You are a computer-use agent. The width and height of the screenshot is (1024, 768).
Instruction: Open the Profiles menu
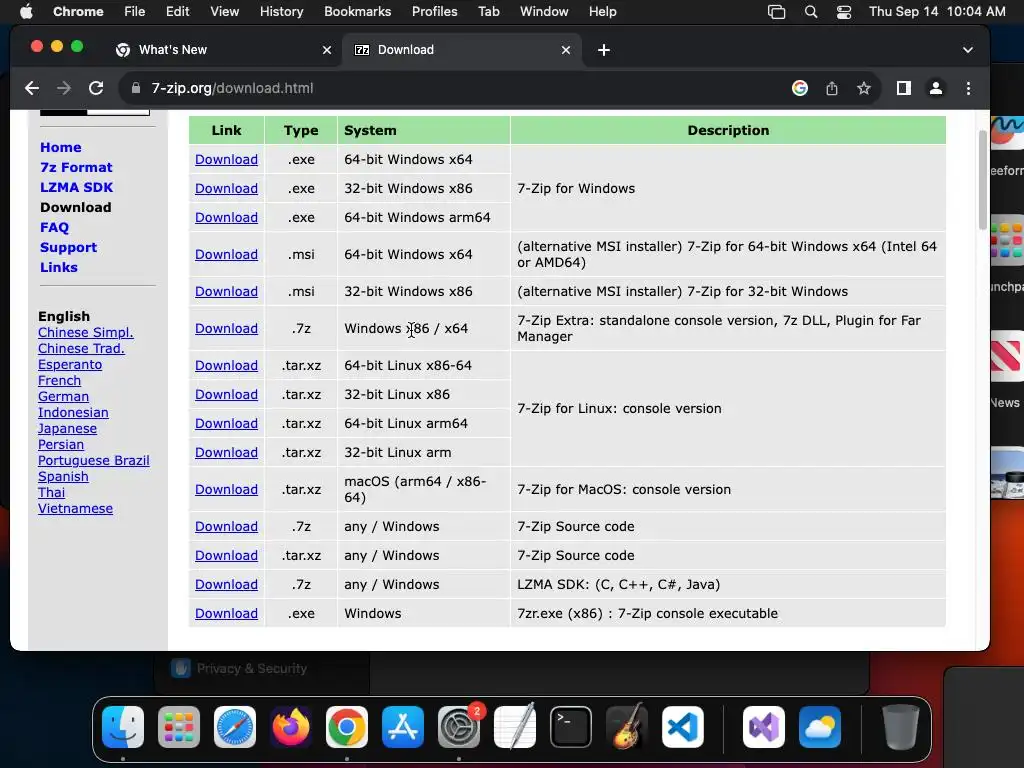(x=434, y=11)
